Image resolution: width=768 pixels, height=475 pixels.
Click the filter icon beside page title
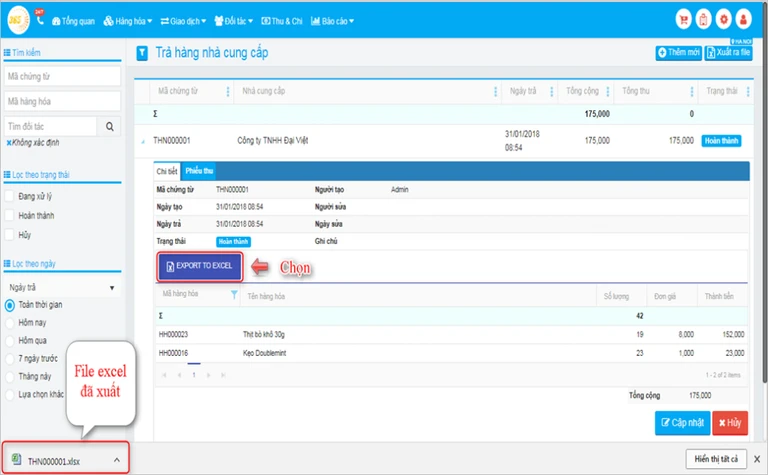(x=142, y=53)
